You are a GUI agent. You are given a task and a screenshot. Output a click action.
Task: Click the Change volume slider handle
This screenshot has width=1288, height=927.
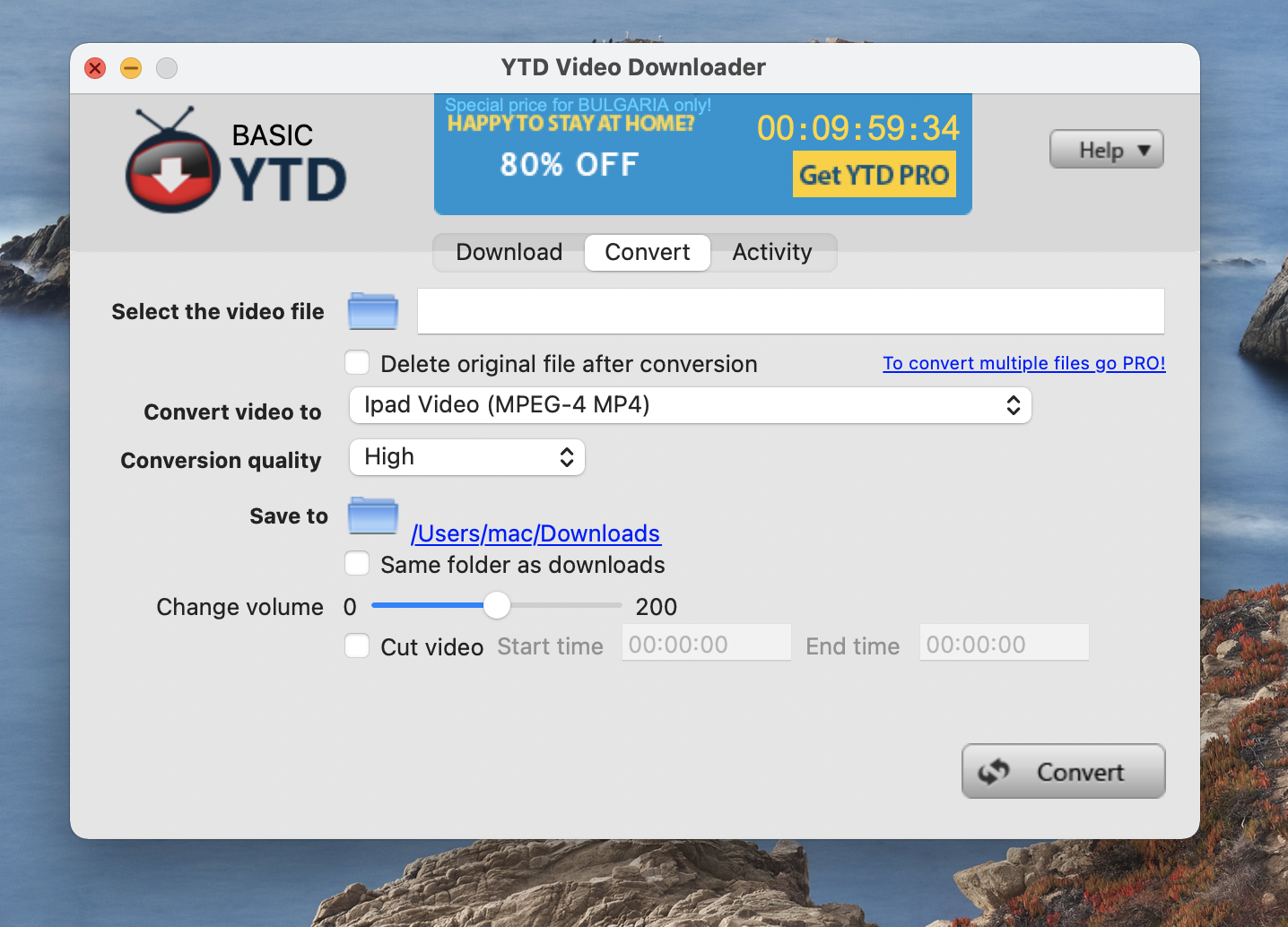tap(497, 605)
